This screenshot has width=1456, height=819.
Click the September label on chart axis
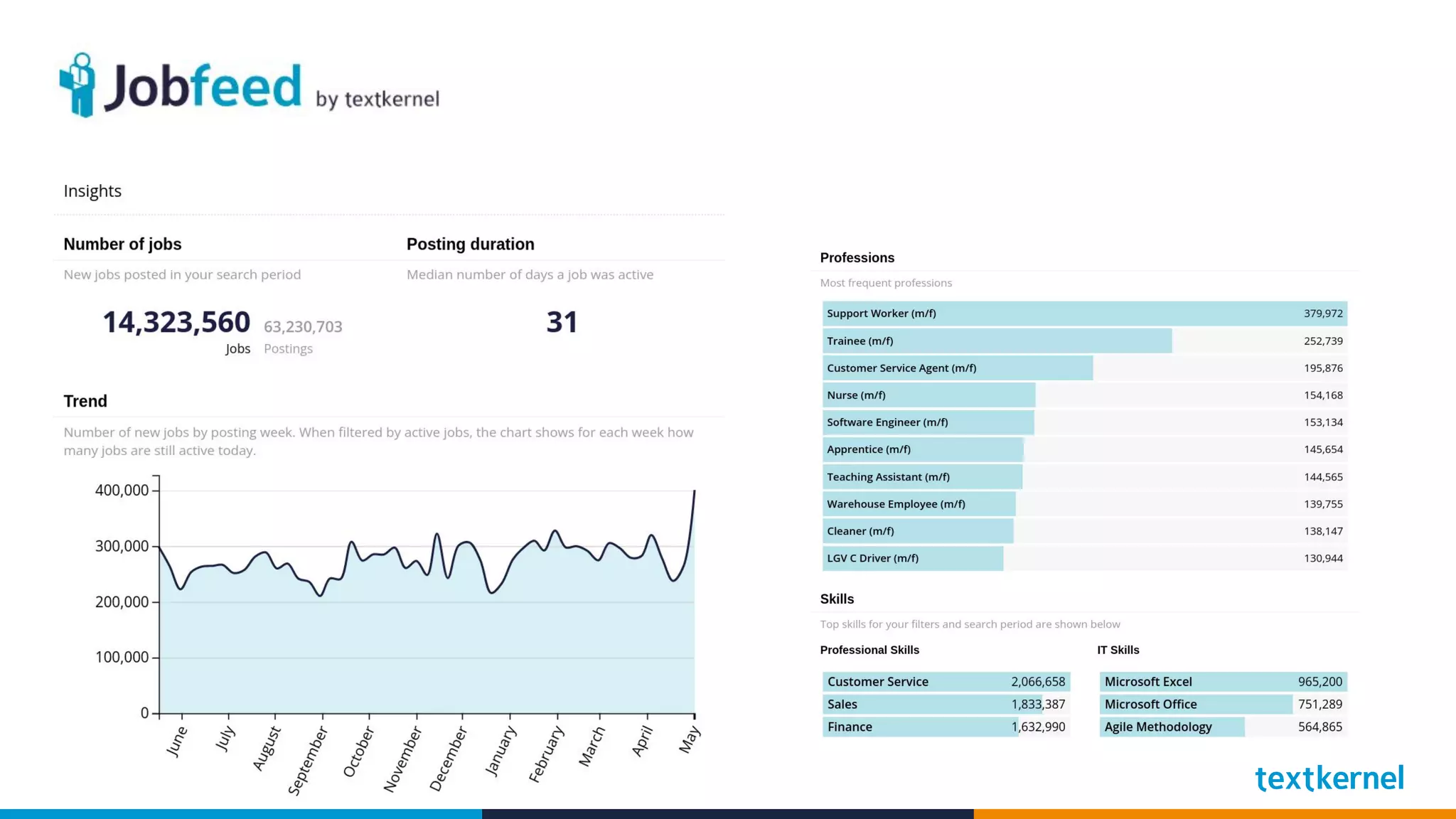pyautogui.click(x=309, y=759)
